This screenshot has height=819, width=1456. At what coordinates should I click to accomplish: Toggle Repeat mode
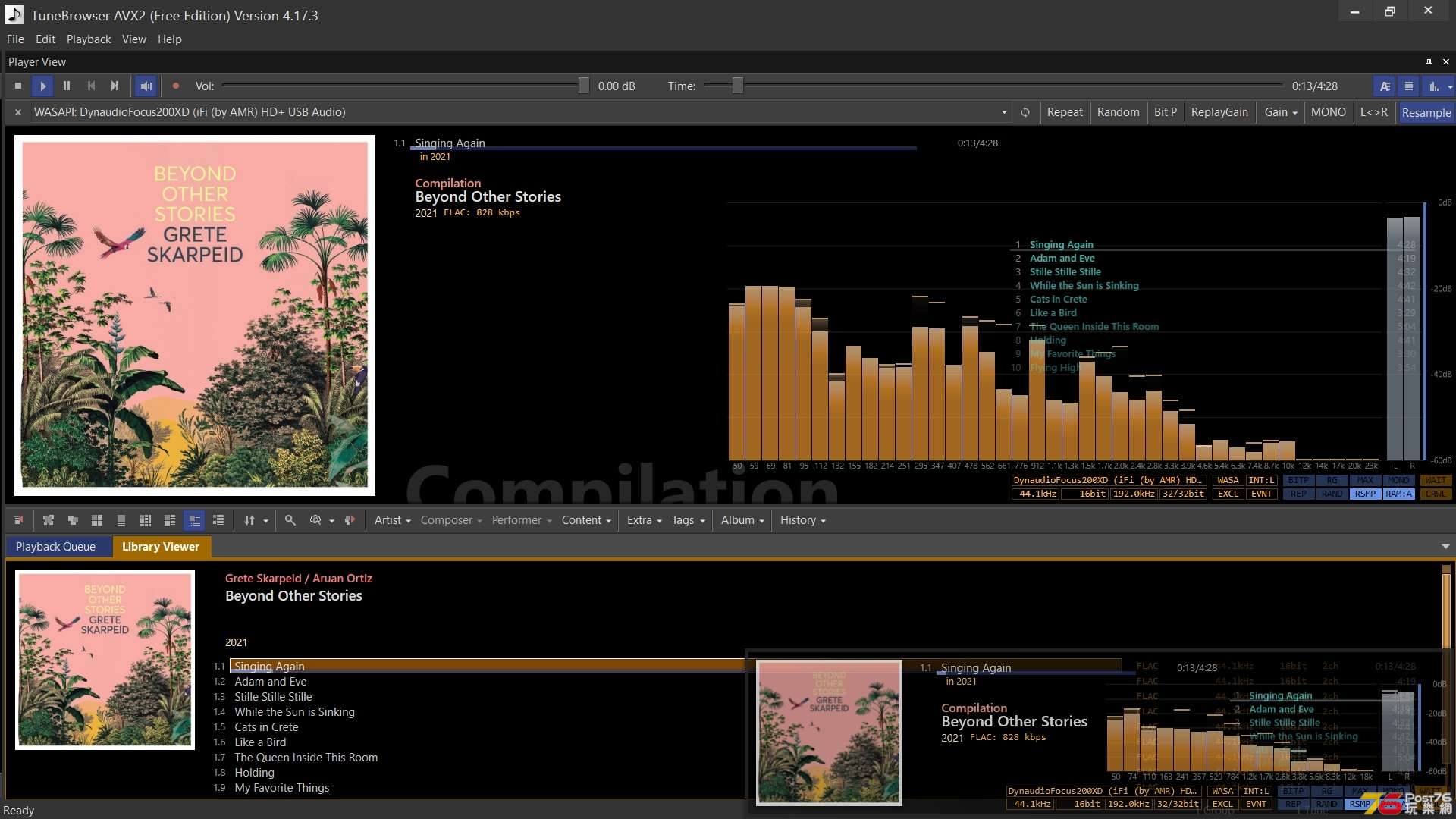pos(1065,112)
